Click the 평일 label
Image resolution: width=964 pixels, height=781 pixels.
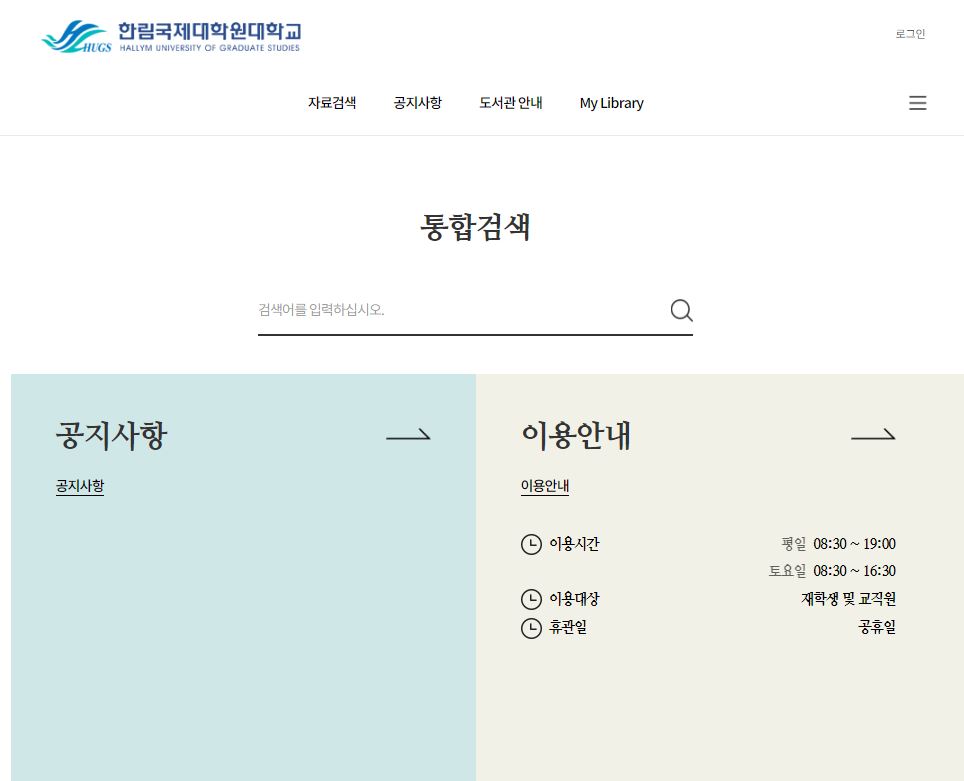(x=794, y=544)
